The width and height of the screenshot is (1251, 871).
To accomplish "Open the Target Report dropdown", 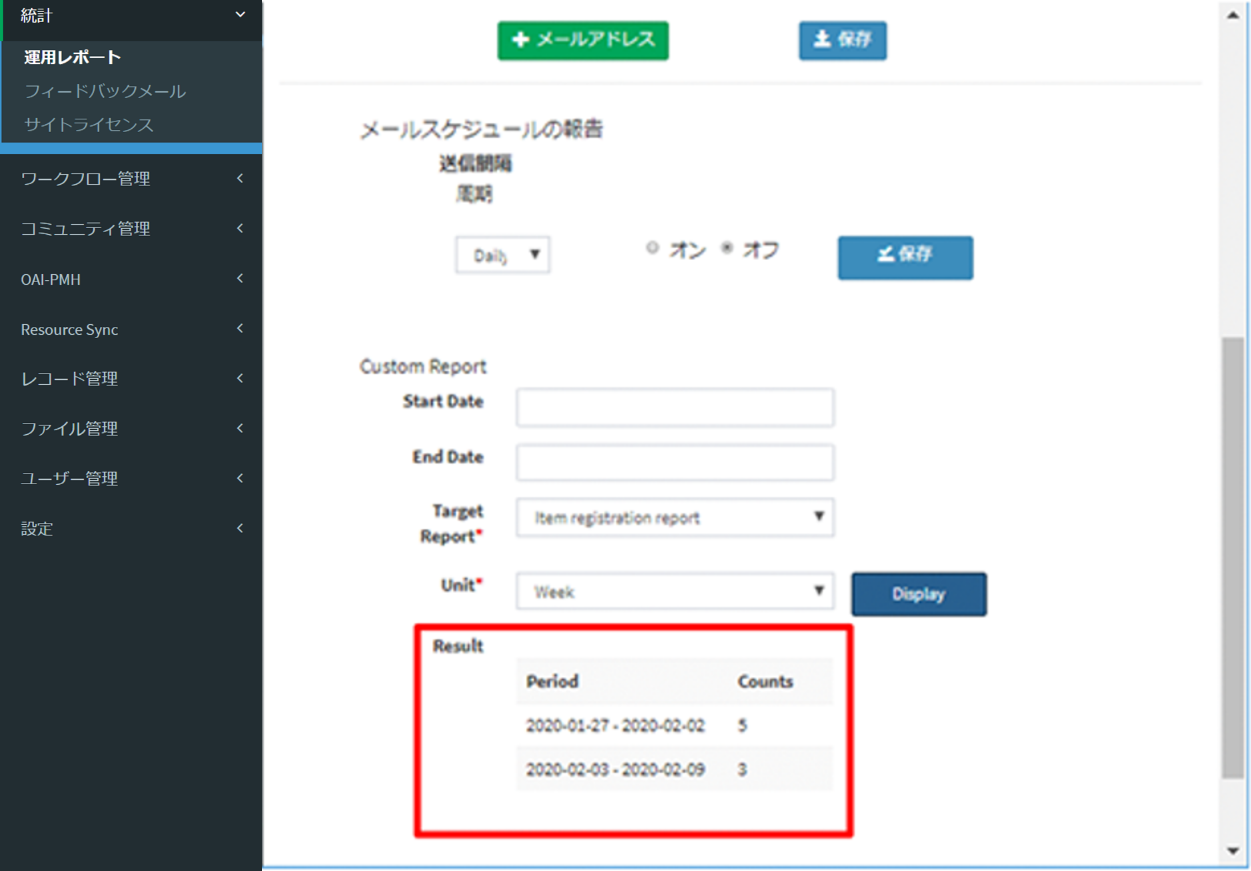I will point(675,518).
